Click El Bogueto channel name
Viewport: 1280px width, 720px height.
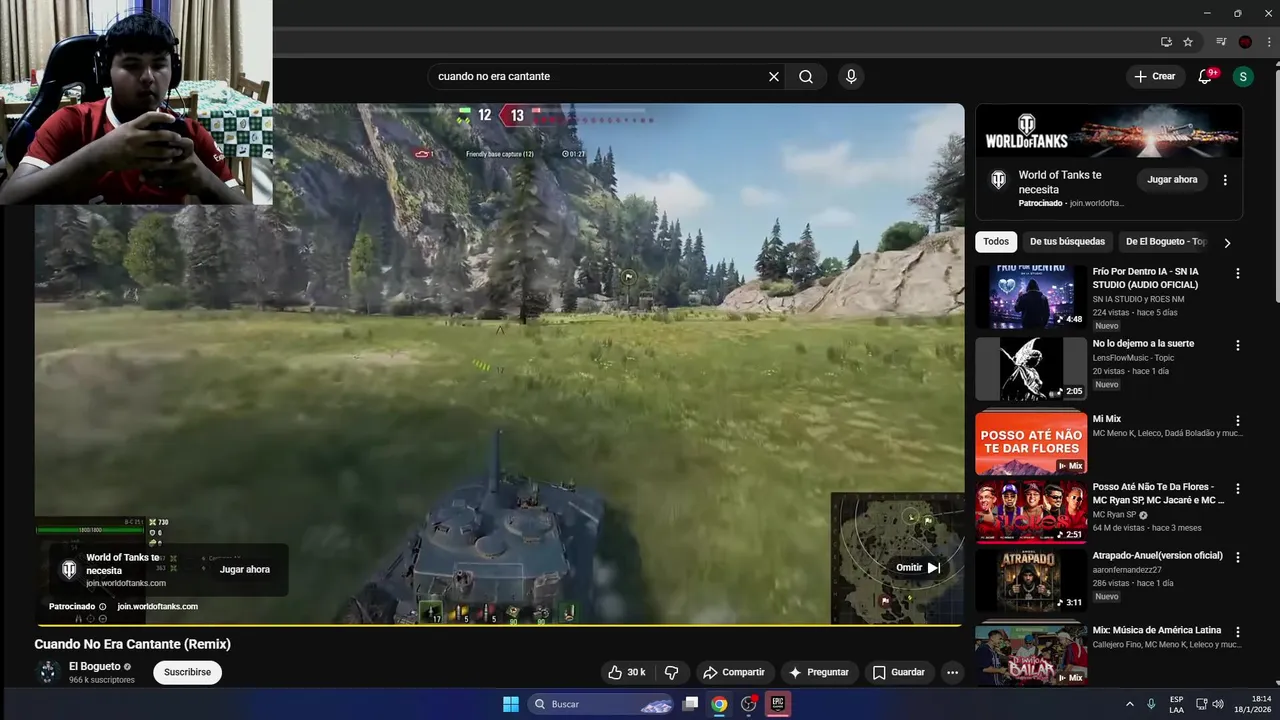pyautogui.click(x=94, y=666)
